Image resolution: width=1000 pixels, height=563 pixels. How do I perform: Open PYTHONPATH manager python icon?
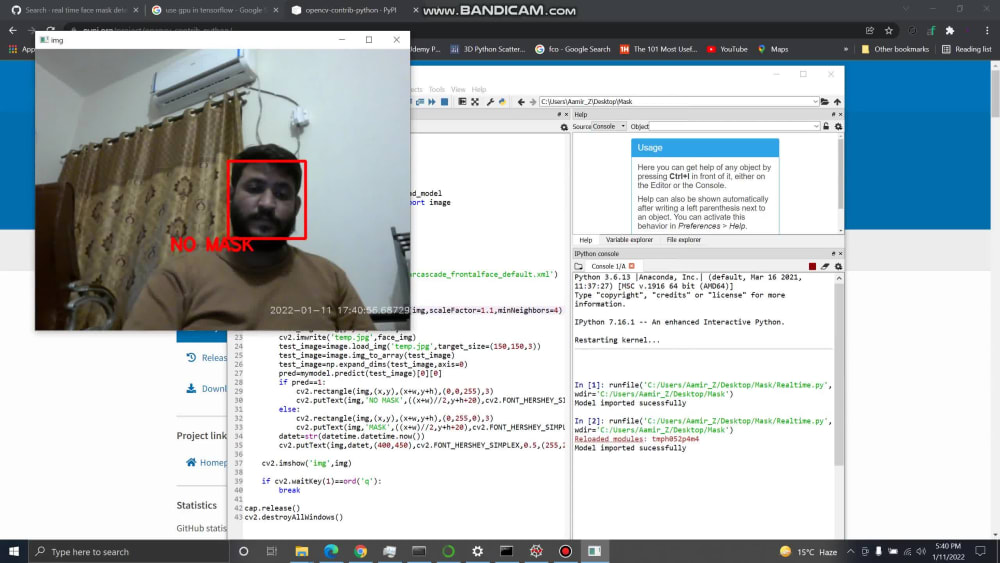(503, 101)
